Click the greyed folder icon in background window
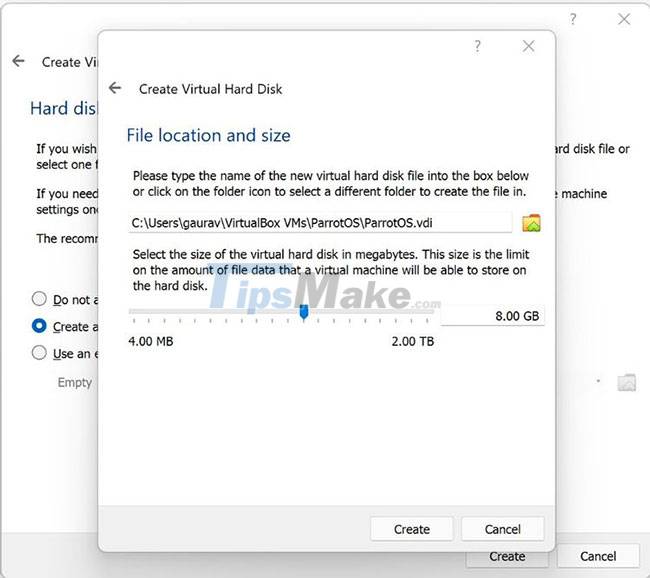This screenshot has height=578, width=650. point(626,382)
